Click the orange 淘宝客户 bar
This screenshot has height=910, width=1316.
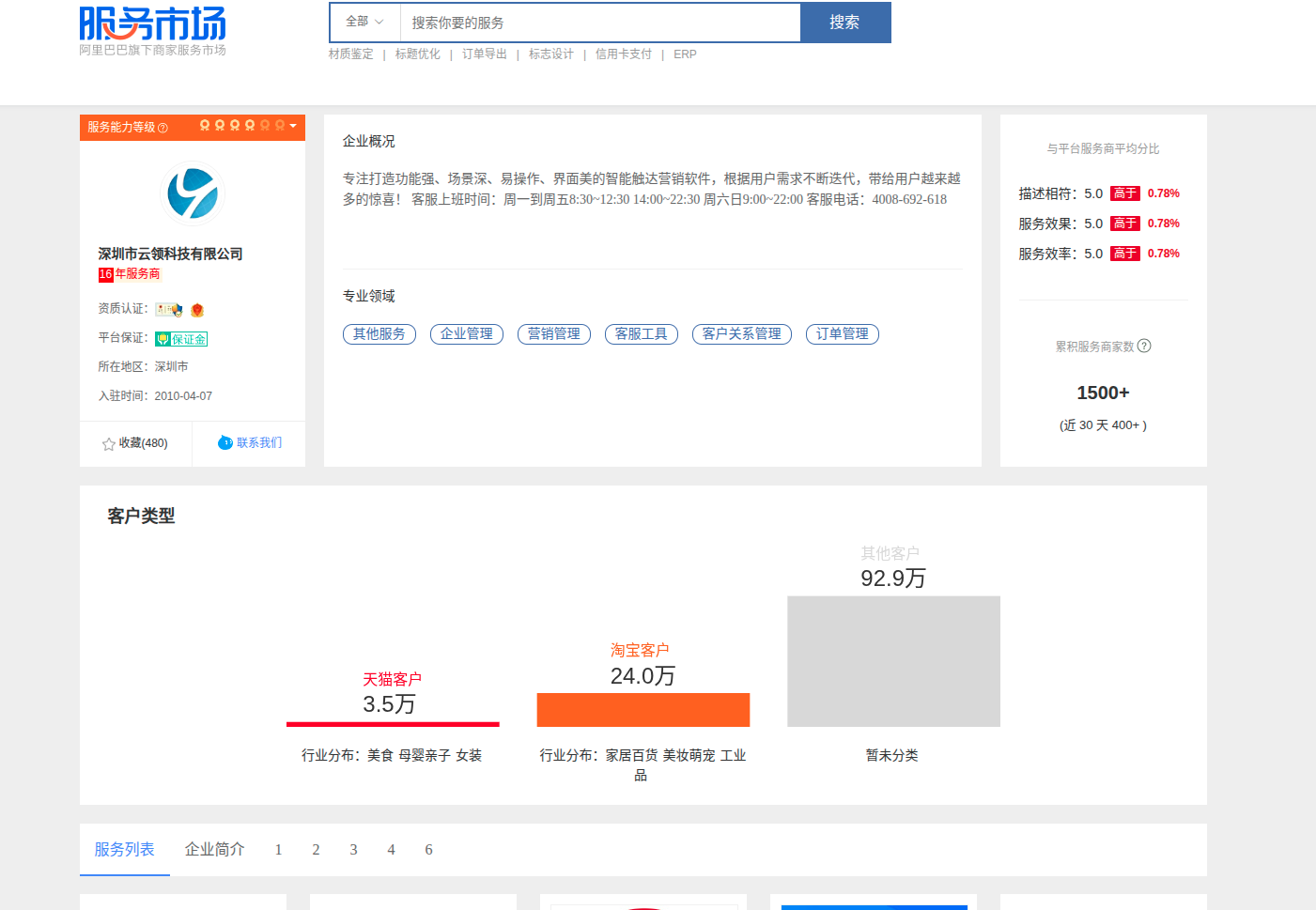(643, 710)
